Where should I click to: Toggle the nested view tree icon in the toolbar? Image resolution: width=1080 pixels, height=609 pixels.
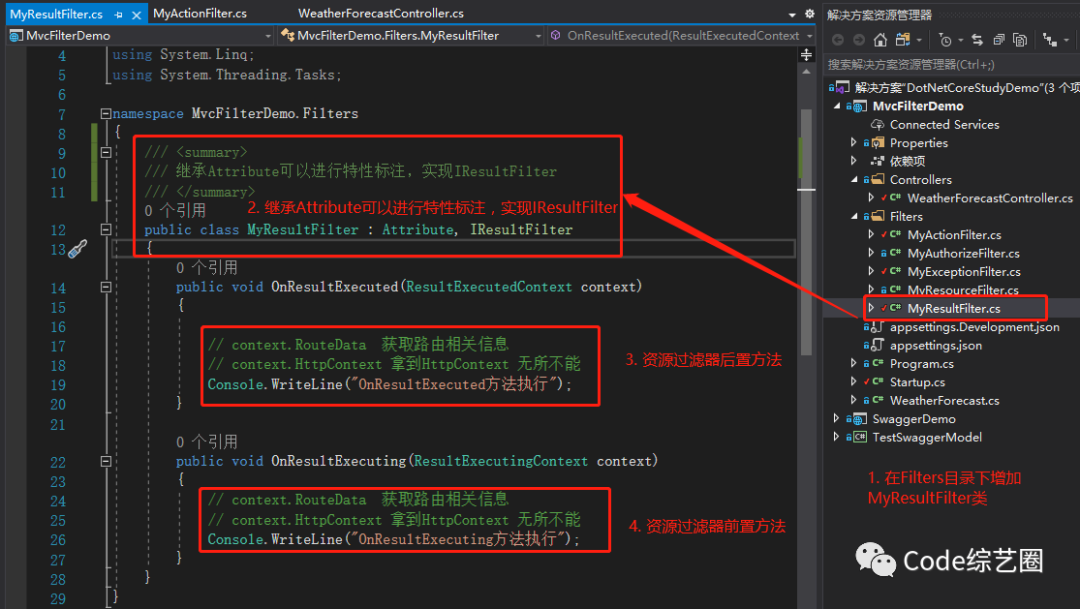pyautogui.click(x=1050, y=40)
